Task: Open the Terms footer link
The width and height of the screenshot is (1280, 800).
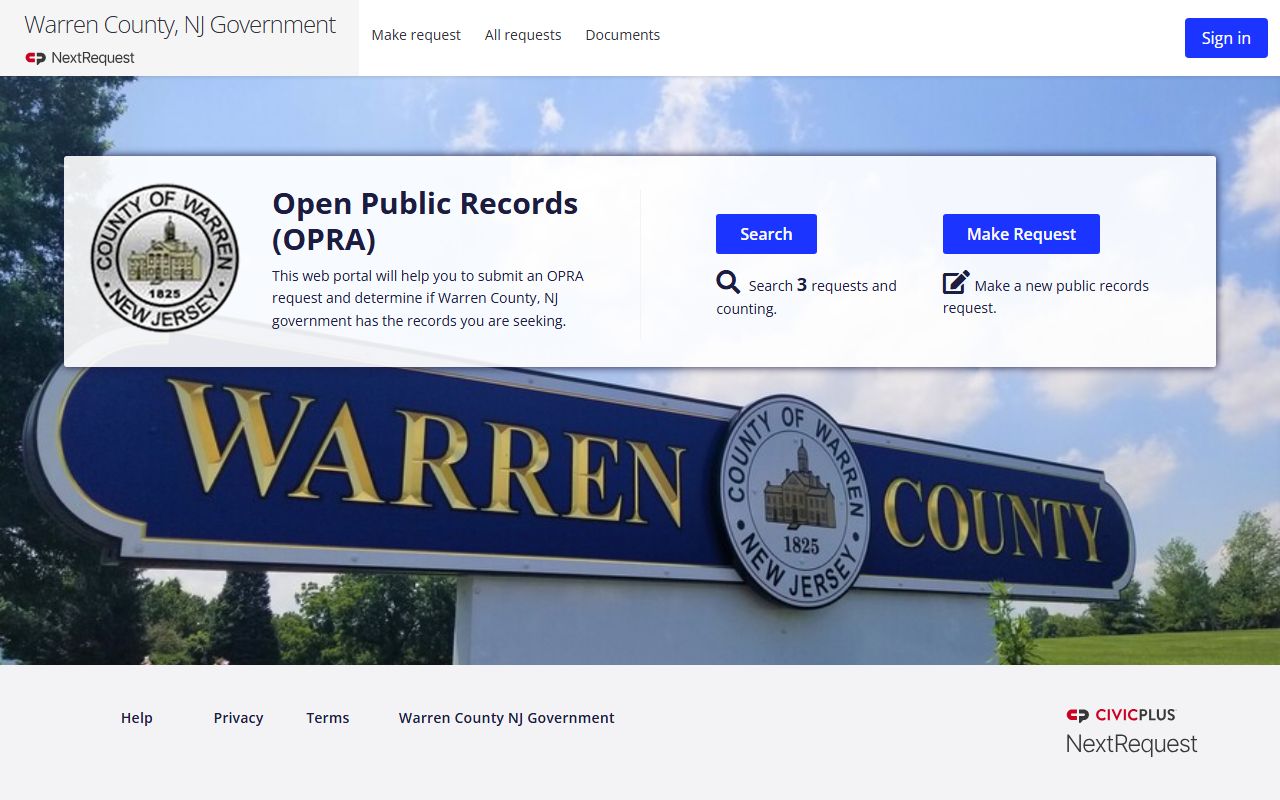Action: pos(328,718)
